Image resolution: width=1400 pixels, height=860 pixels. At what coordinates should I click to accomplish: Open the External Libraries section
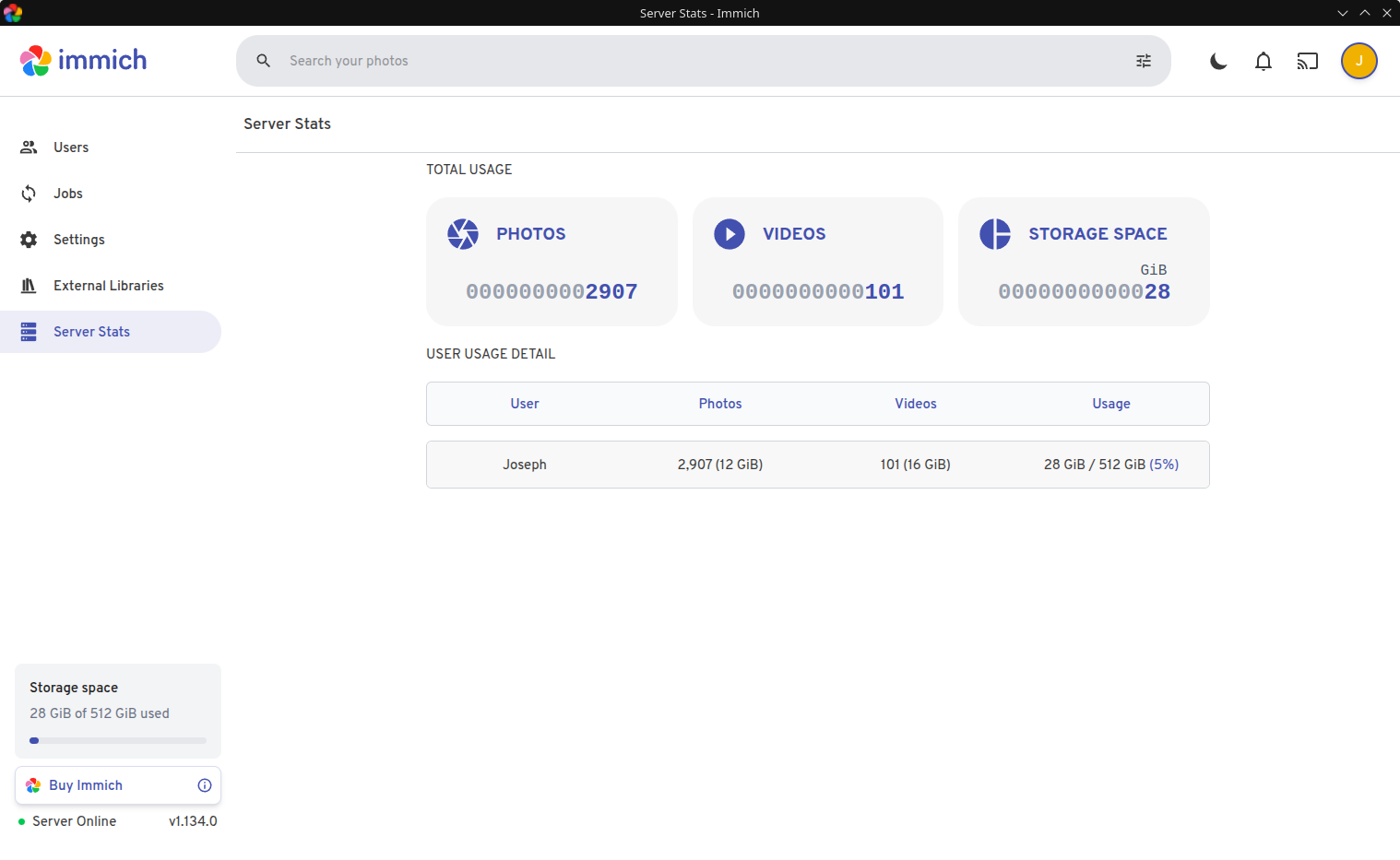(108, 285)
